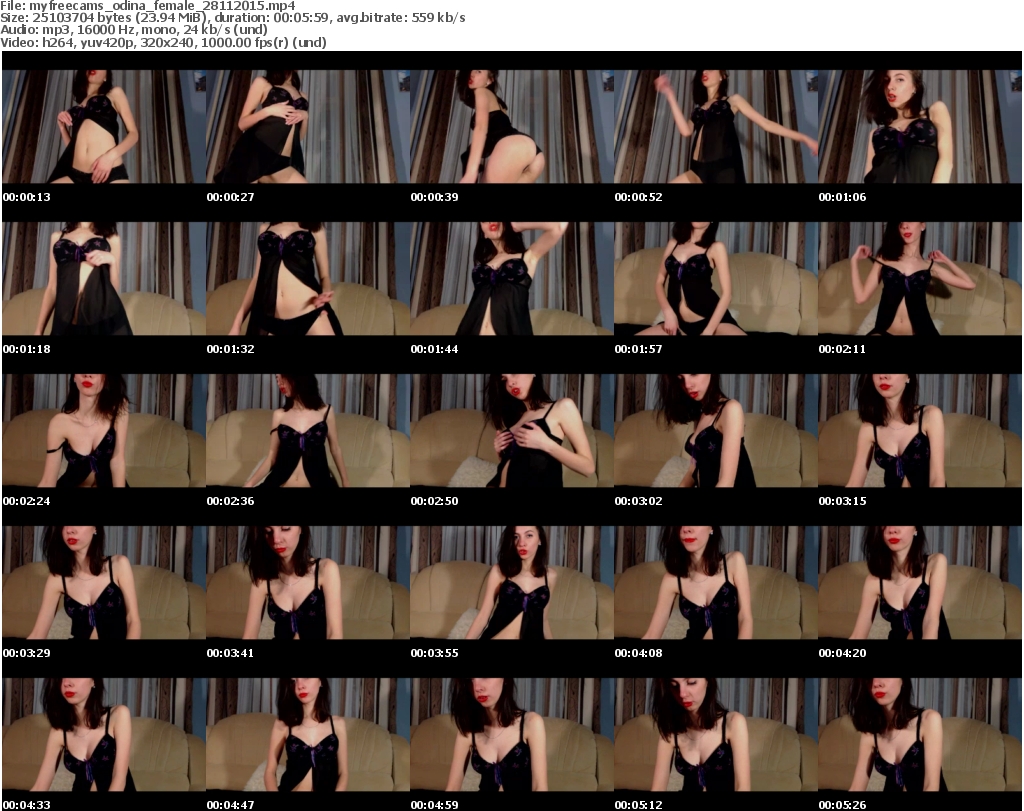Open the thumbnail above timestamp 00:04:20

920,582
